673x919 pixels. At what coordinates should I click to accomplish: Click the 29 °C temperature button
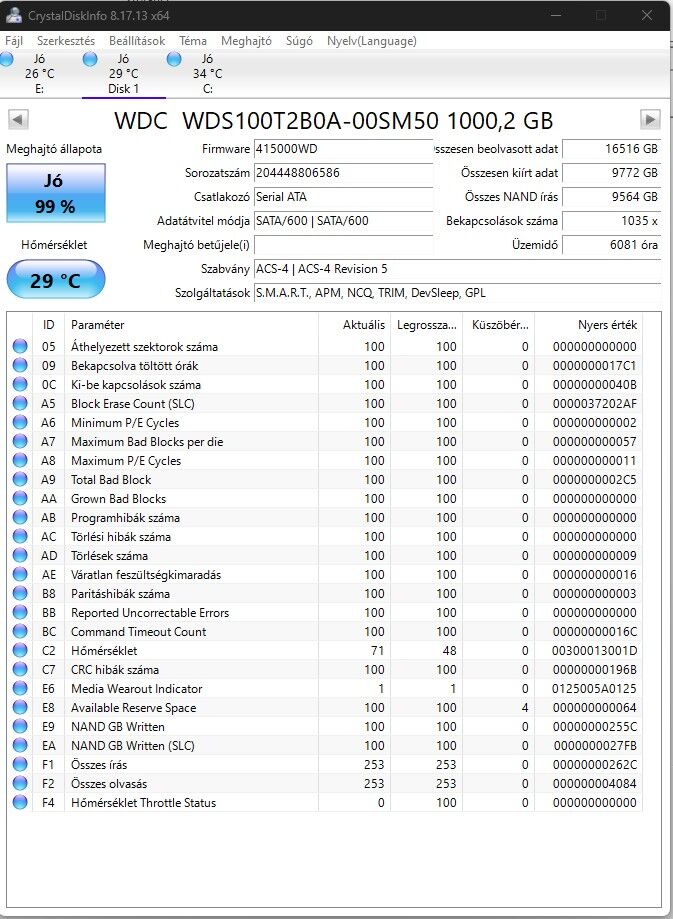click(x=56, y=280)
